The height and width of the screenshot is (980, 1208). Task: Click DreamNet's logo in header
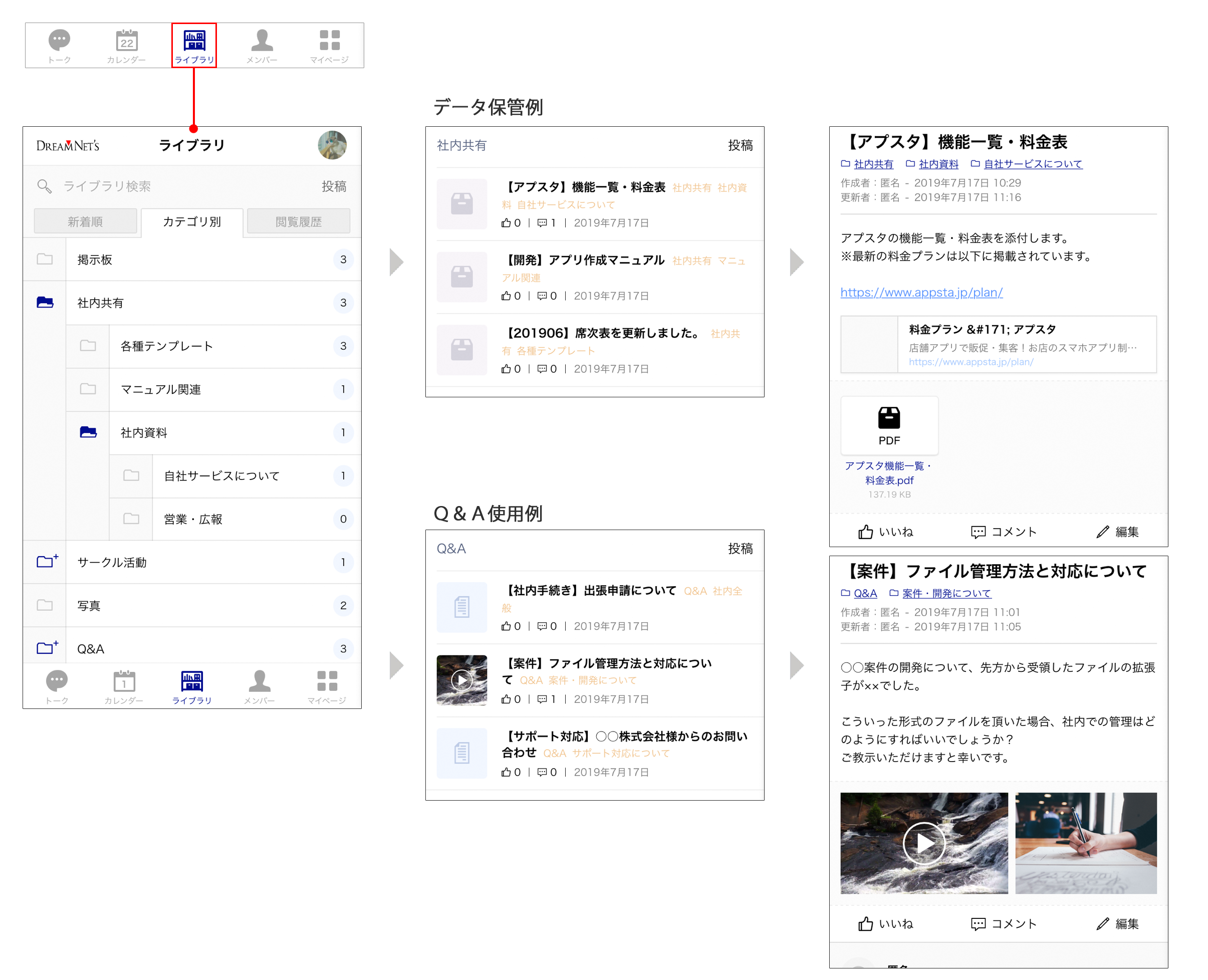click(x=68, y=146)
